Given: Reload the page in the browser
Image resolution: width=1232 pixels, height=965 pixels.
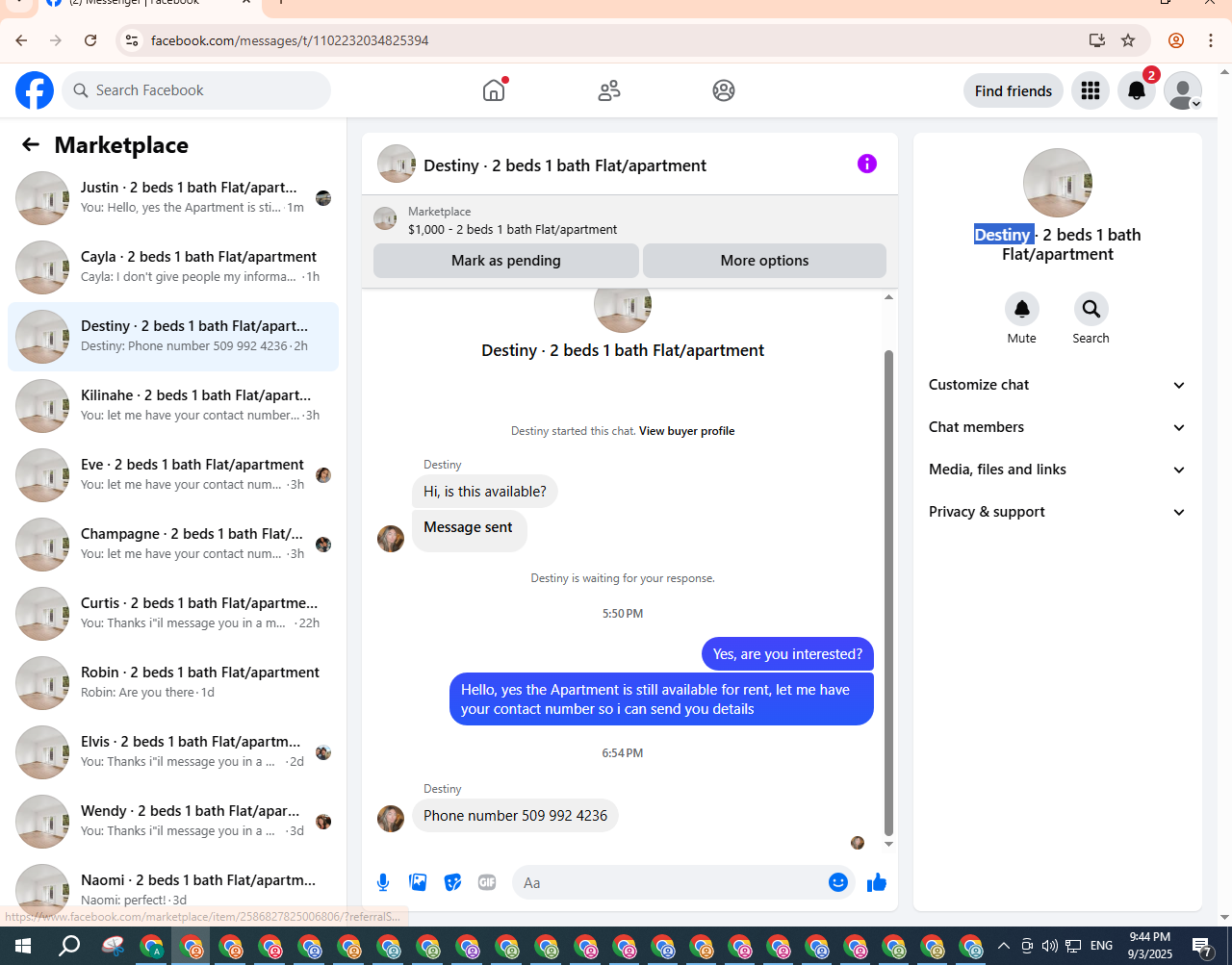Looking at the screenshot, I should tap(90, 40).
